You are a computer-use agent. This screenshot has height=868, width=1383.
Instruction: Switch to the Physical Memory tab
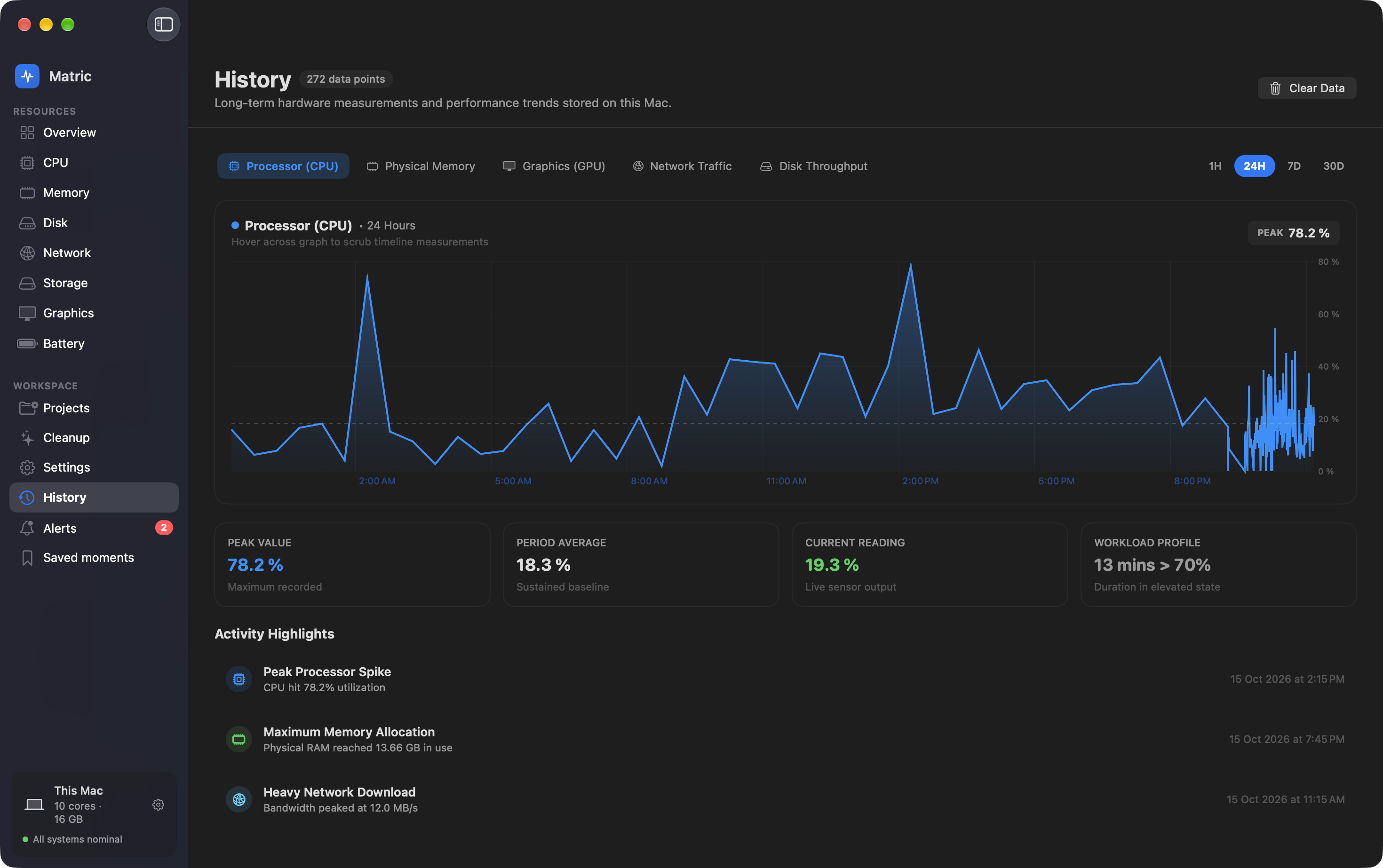[x=421, y=166]
